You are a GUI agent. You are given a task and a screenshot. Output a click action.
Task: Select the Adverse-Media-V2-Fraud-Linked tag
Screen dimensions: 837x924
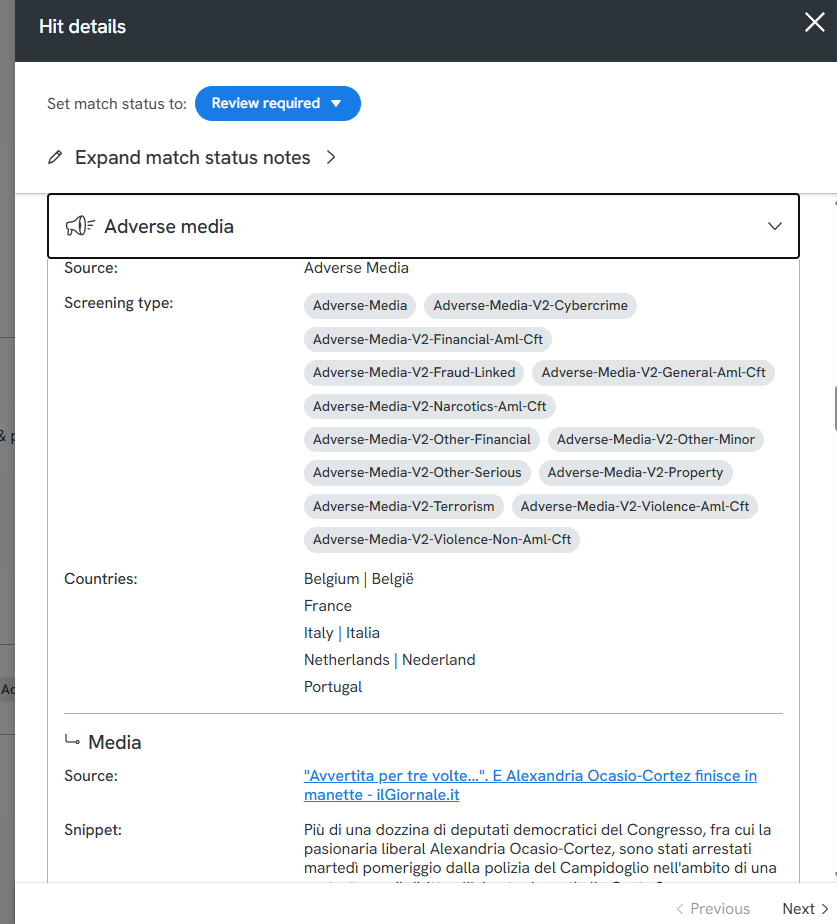(x=414, y=372)
